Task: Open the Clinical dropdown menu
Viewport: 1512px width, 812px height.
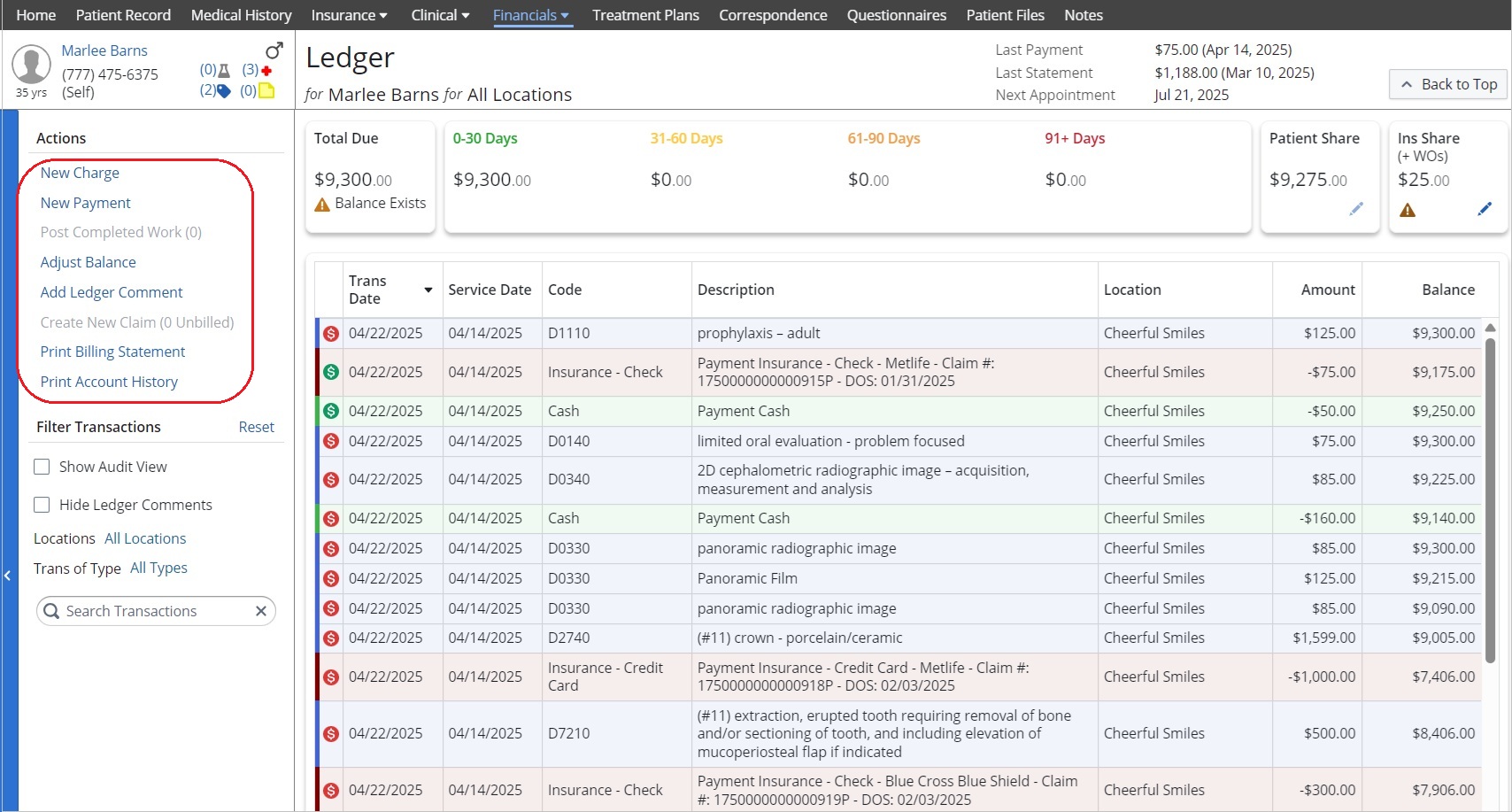Action: 440,15
